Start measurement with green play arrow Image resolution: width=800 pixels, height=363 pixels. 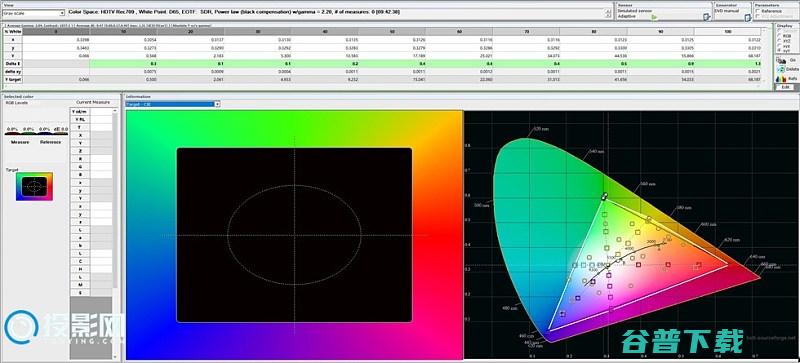click(x=654, y=17)
